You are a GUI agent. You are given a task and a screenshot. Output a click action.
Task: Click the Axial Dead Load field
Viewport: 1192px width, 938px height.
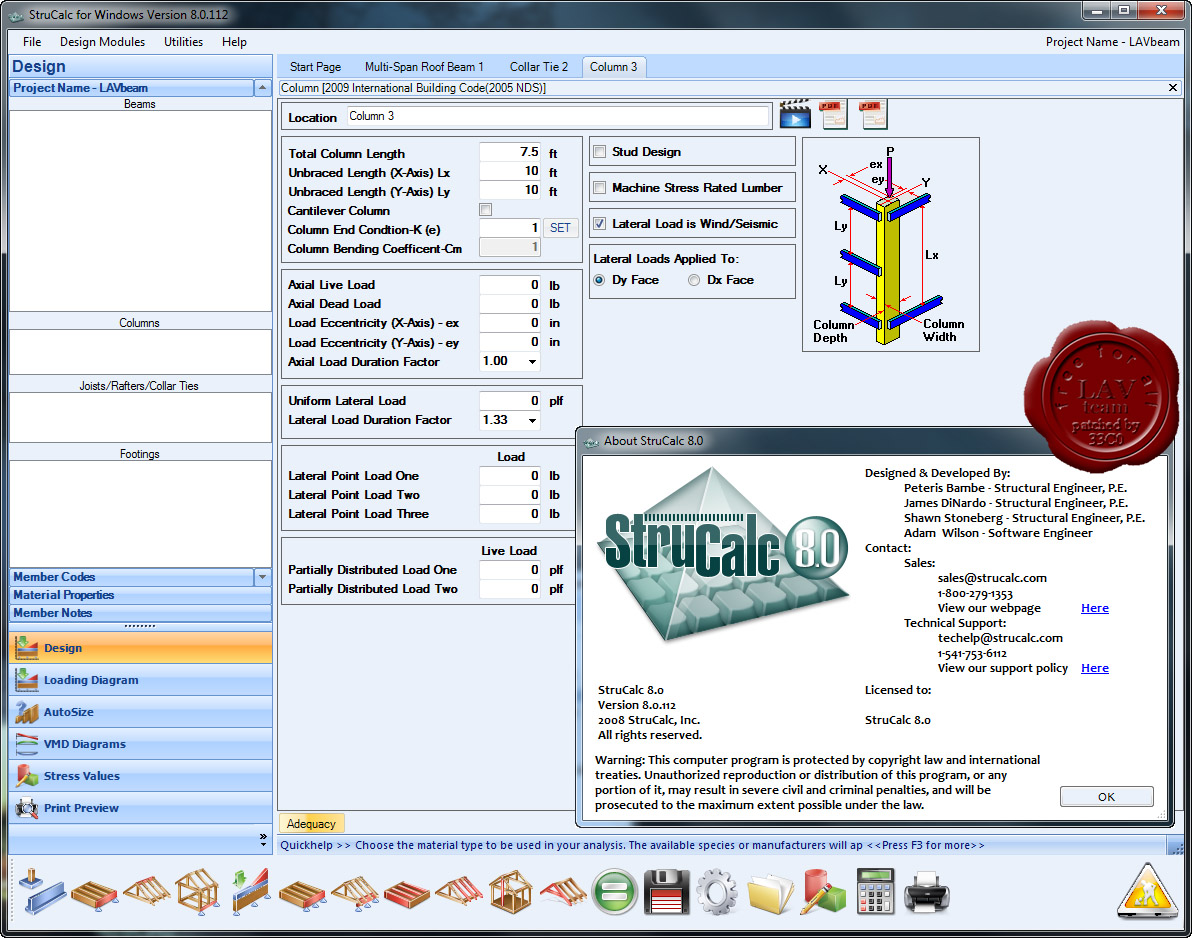(510, 303)
